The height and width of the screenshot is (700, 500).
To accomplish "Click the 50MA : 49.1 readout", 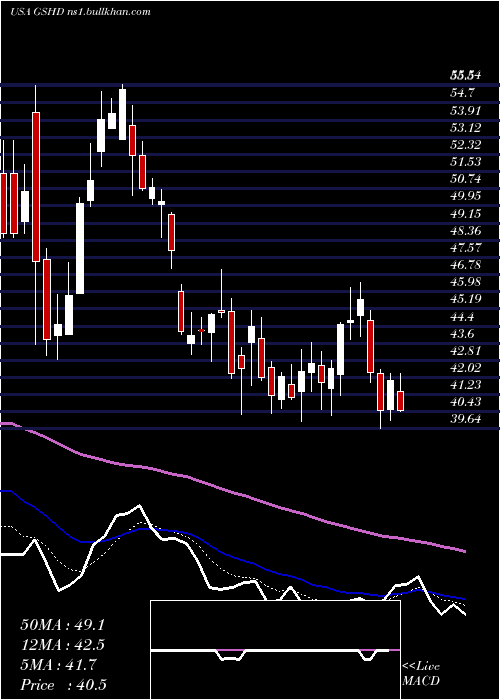I will coord(62,625).
